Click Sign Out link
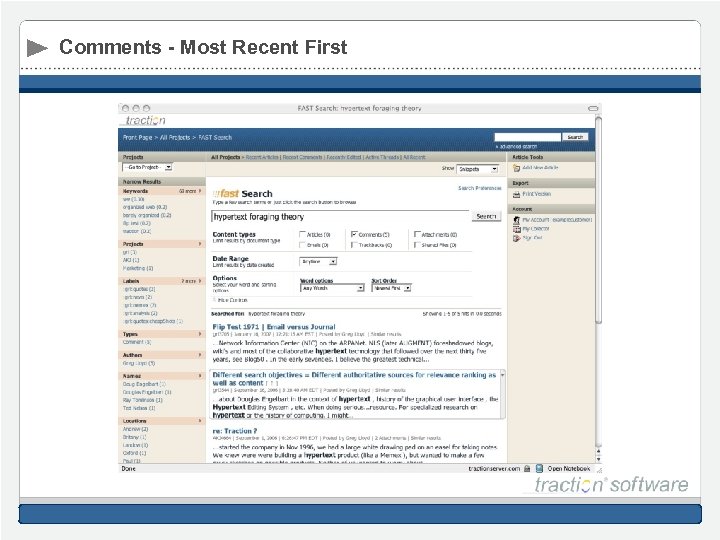The image size is (720, 540). (532, 238)
